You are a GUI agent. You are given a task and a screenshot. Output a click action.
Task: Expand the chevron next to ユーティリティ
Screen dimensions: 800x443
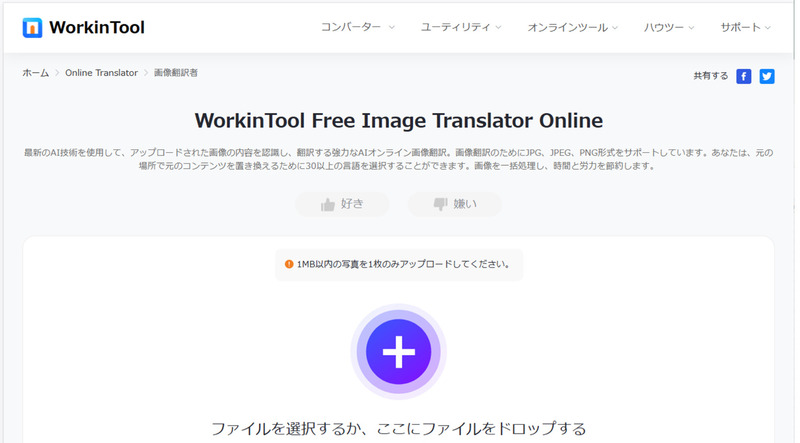tap(498, 28)
